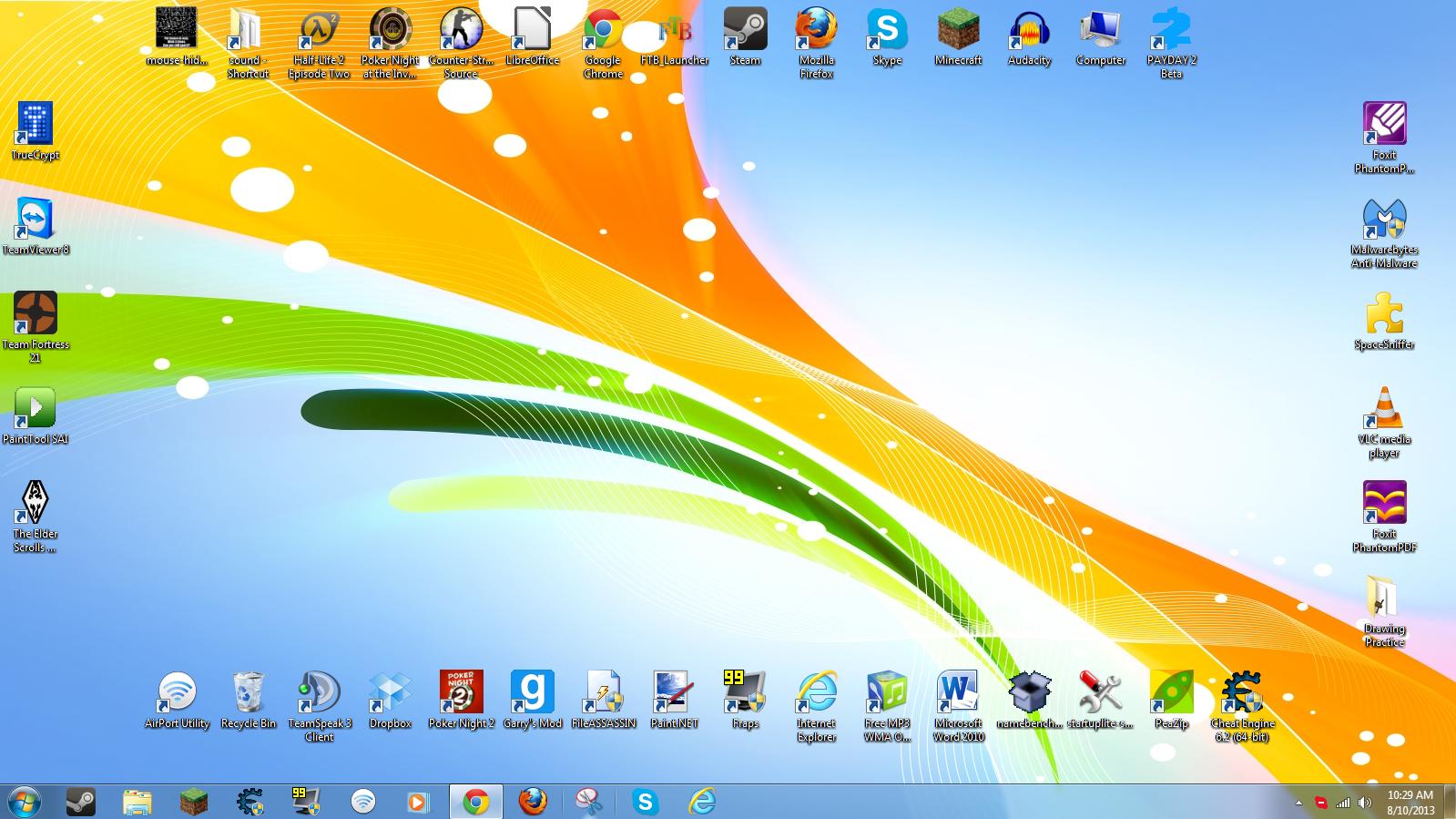Select the upper Foxit PhantomP... icon
The width and height of the screenshot is (1456, 819).
1384,138
